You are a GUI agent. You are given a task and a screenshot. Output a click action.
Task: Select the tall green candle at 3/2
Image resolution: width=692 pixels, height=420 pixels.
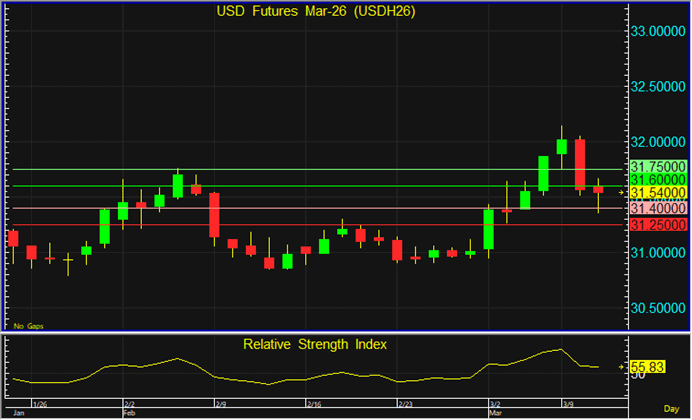point(489,229)
